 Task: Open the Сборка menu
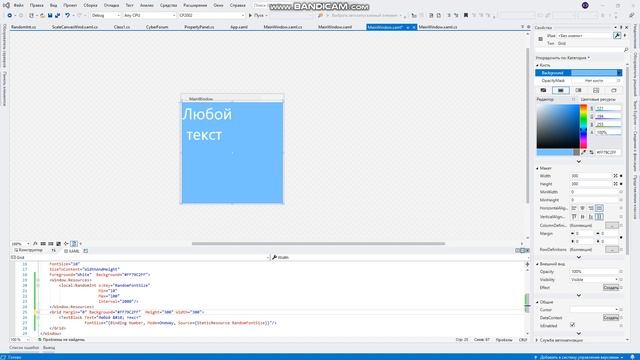tap(90, 5)
